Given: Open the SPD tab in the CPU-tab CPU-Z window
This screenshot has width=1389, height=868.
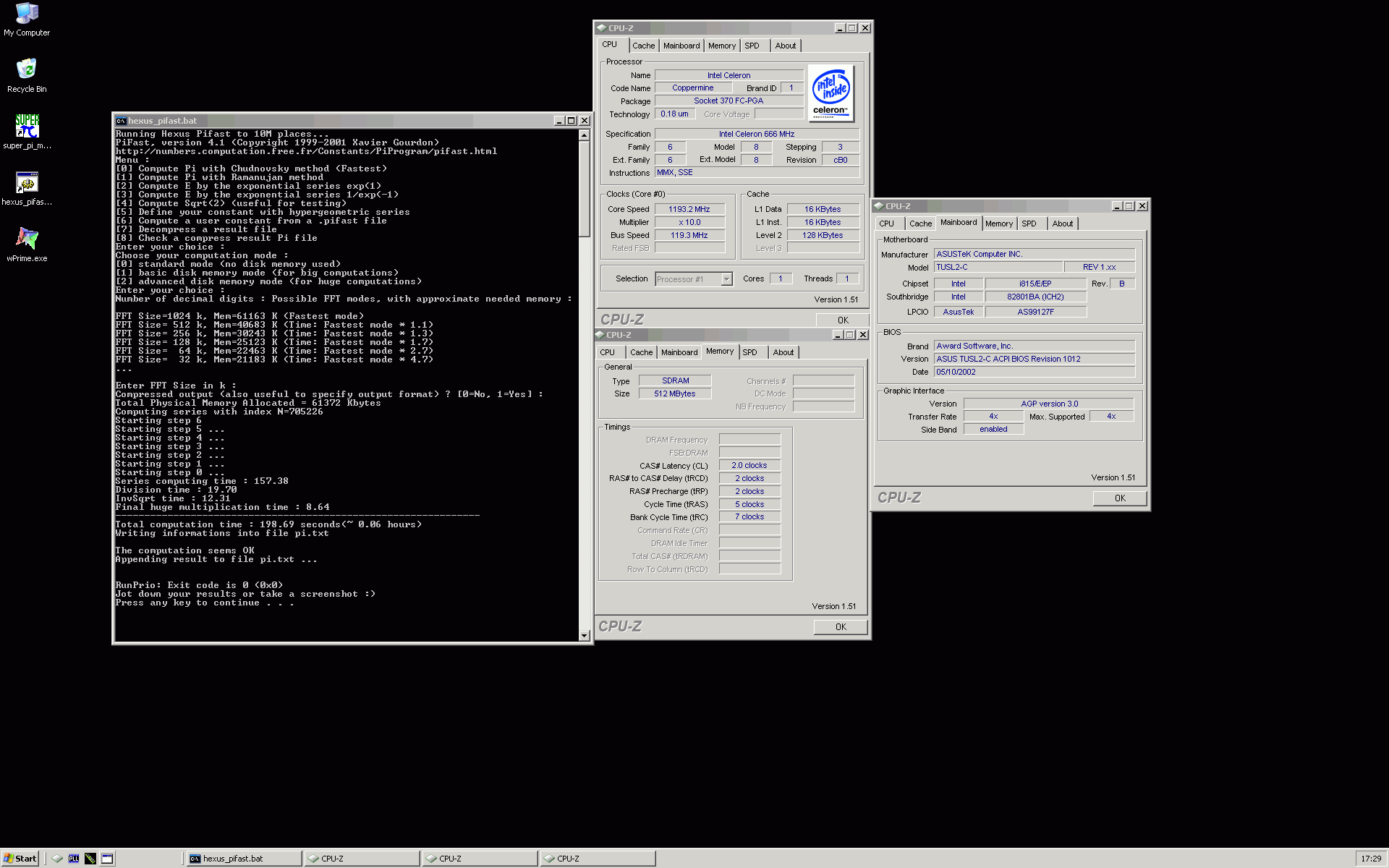Looking at the screenshot, I should (752, 46).
